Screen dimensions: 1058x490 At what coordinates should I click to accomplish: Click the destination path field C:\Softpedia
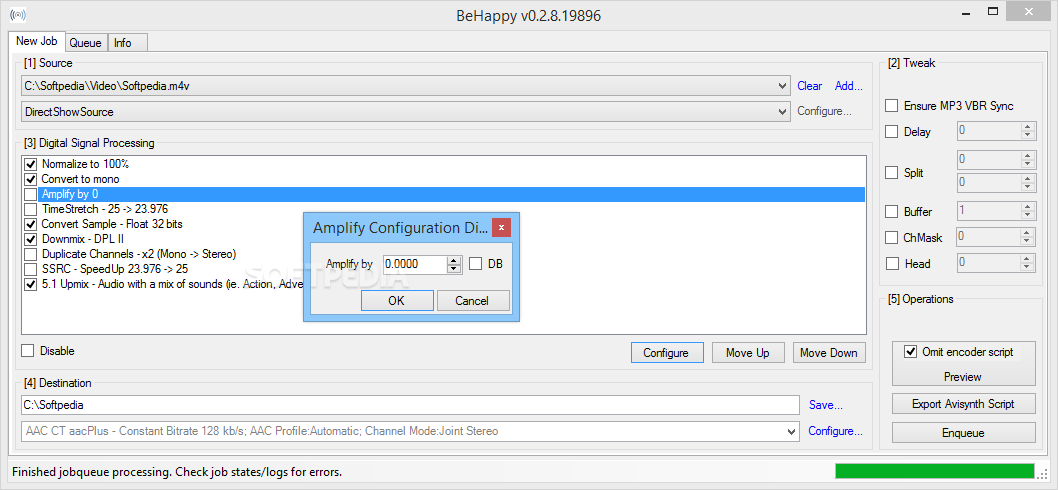(x=410, y=405)
